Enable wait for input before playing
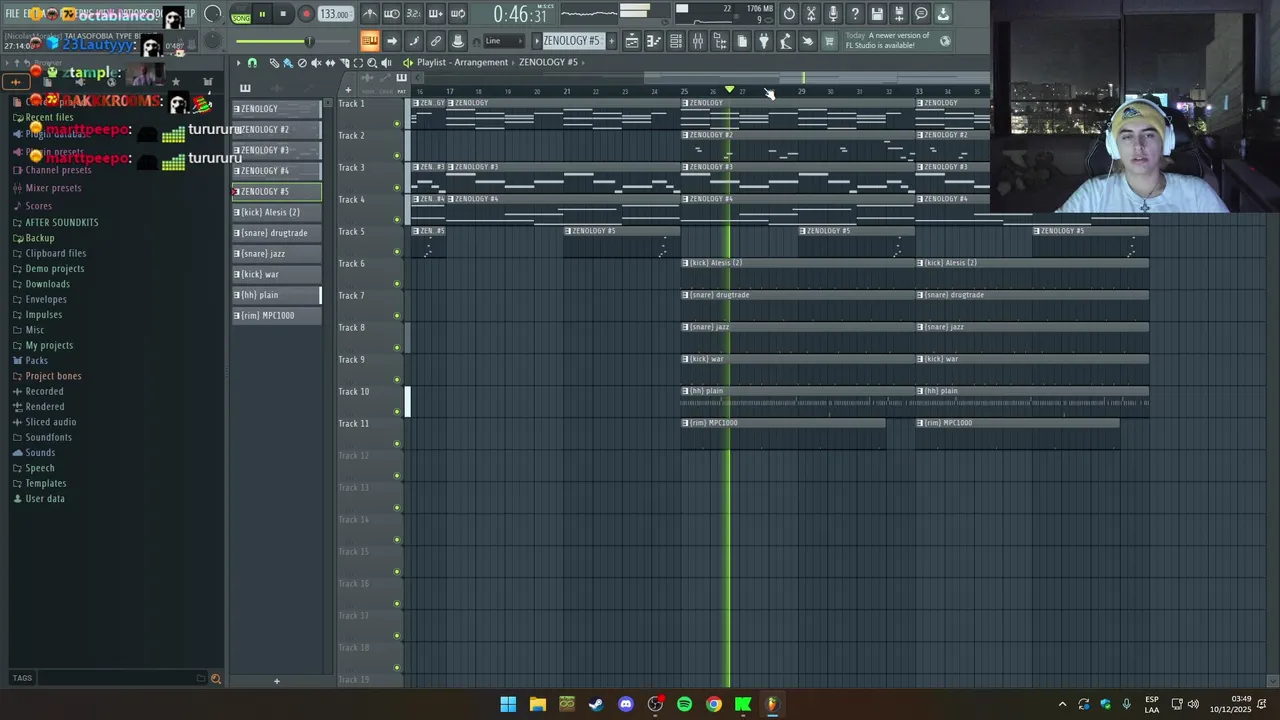This screenshot has width=1280, height=720. click(x=392, y=14)
